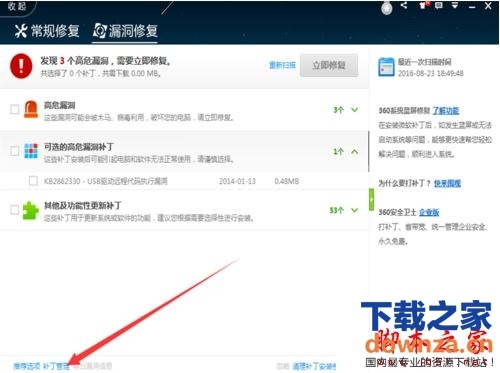
Task: Click the green side panel collapse handle
Action: pos(371,199)
